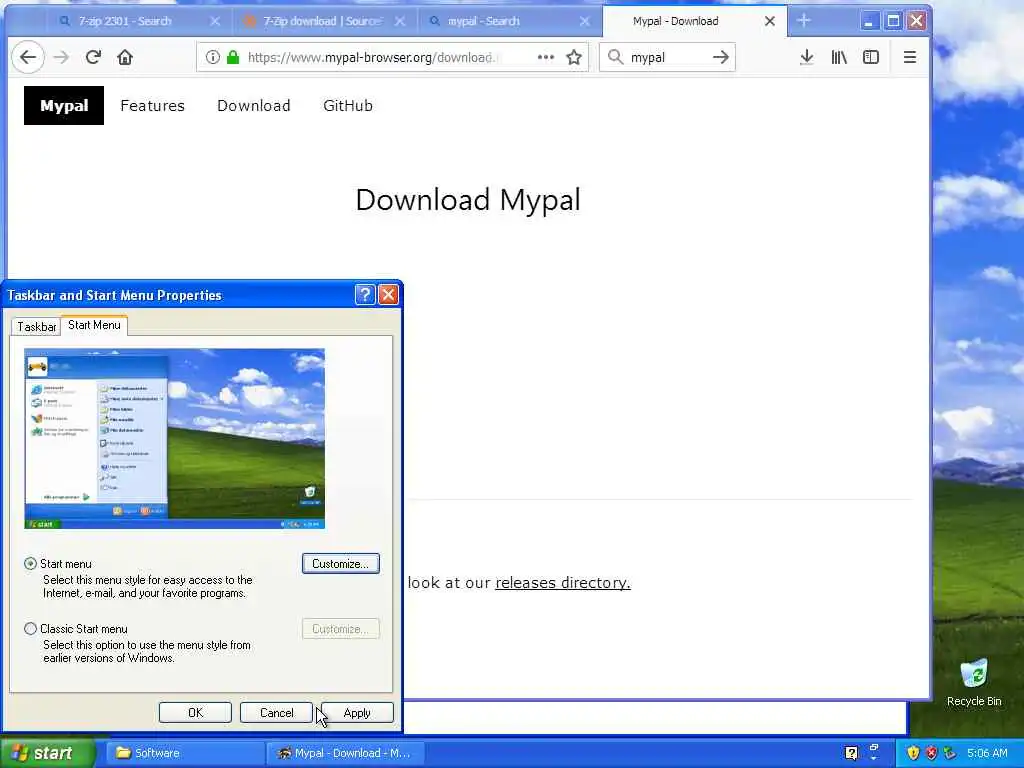Viewport: 1024px width, 768px height.
Task: Close the 7-Zip download SourceForge tab
Action: click(x=400, y=21)
